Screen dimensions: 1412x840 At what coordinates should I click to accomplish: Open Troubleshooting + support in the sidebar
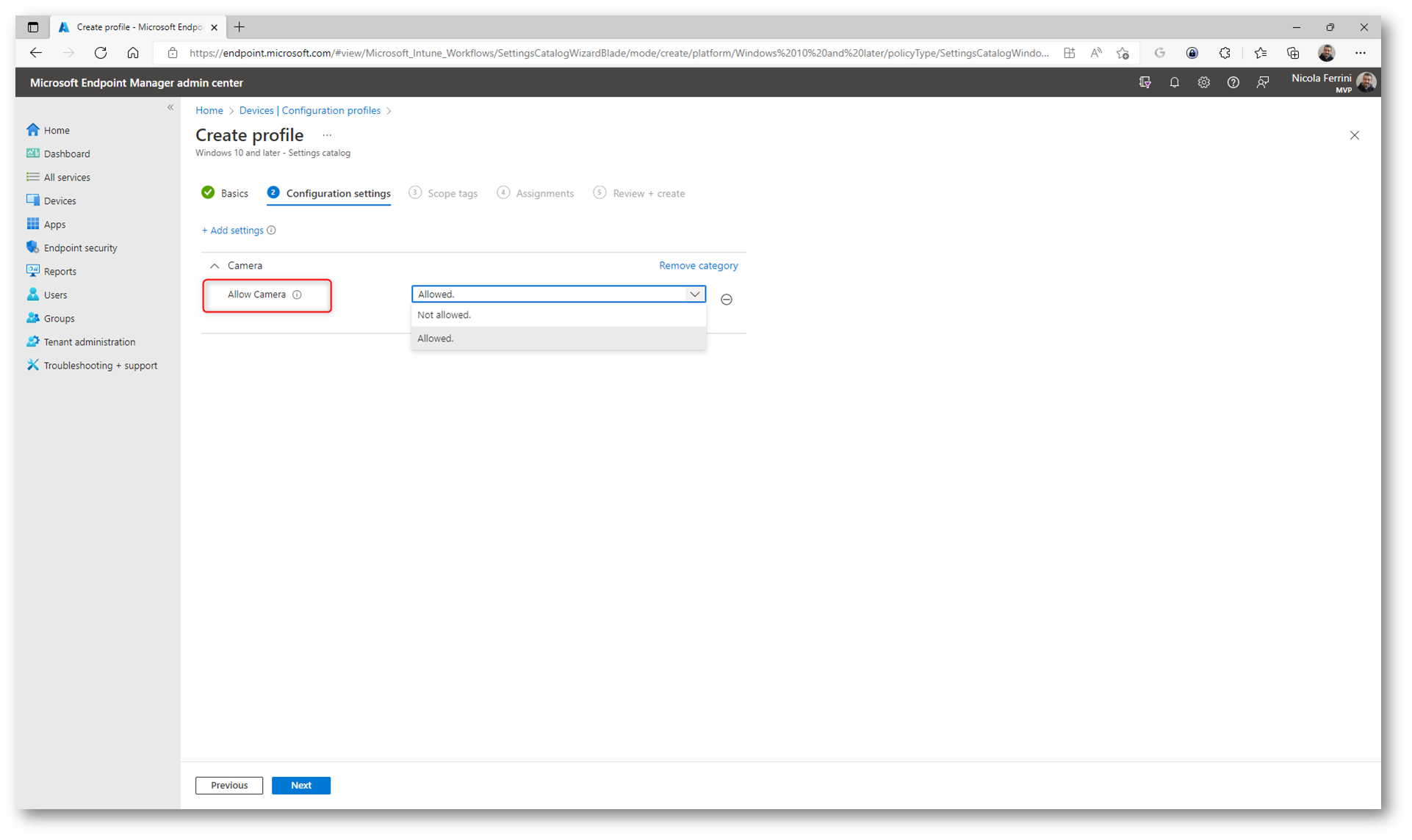pos(92,365)
